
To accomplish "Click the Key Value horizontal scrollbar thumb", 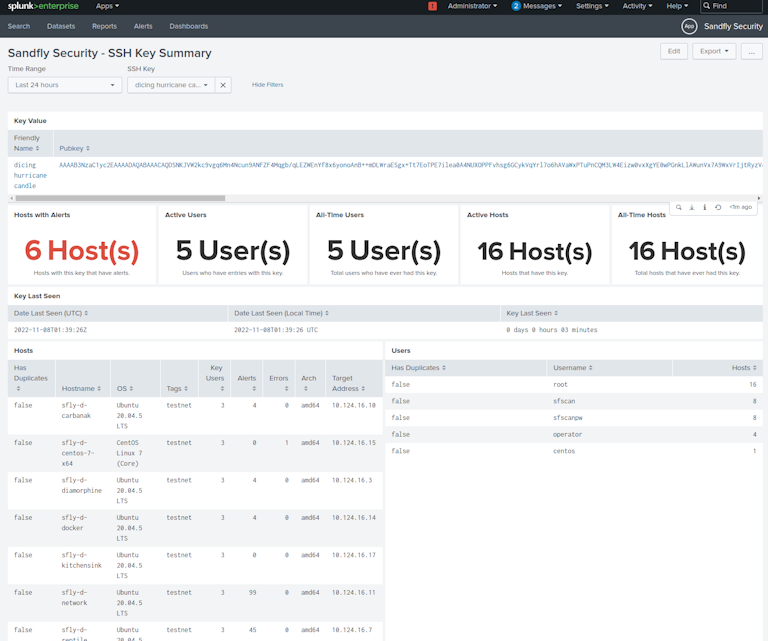I will [x=120, y=198].
